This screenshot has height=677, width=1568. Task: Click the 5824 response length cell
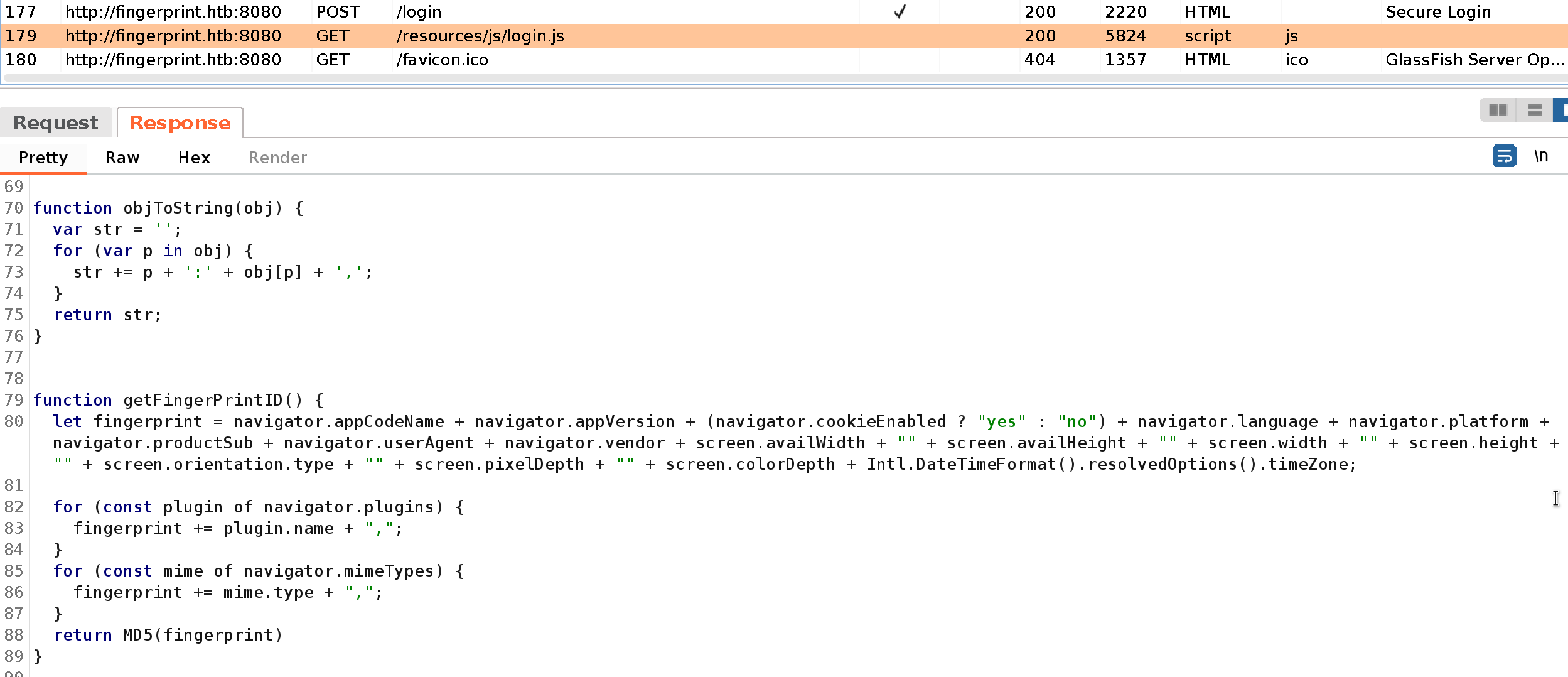1125,36
